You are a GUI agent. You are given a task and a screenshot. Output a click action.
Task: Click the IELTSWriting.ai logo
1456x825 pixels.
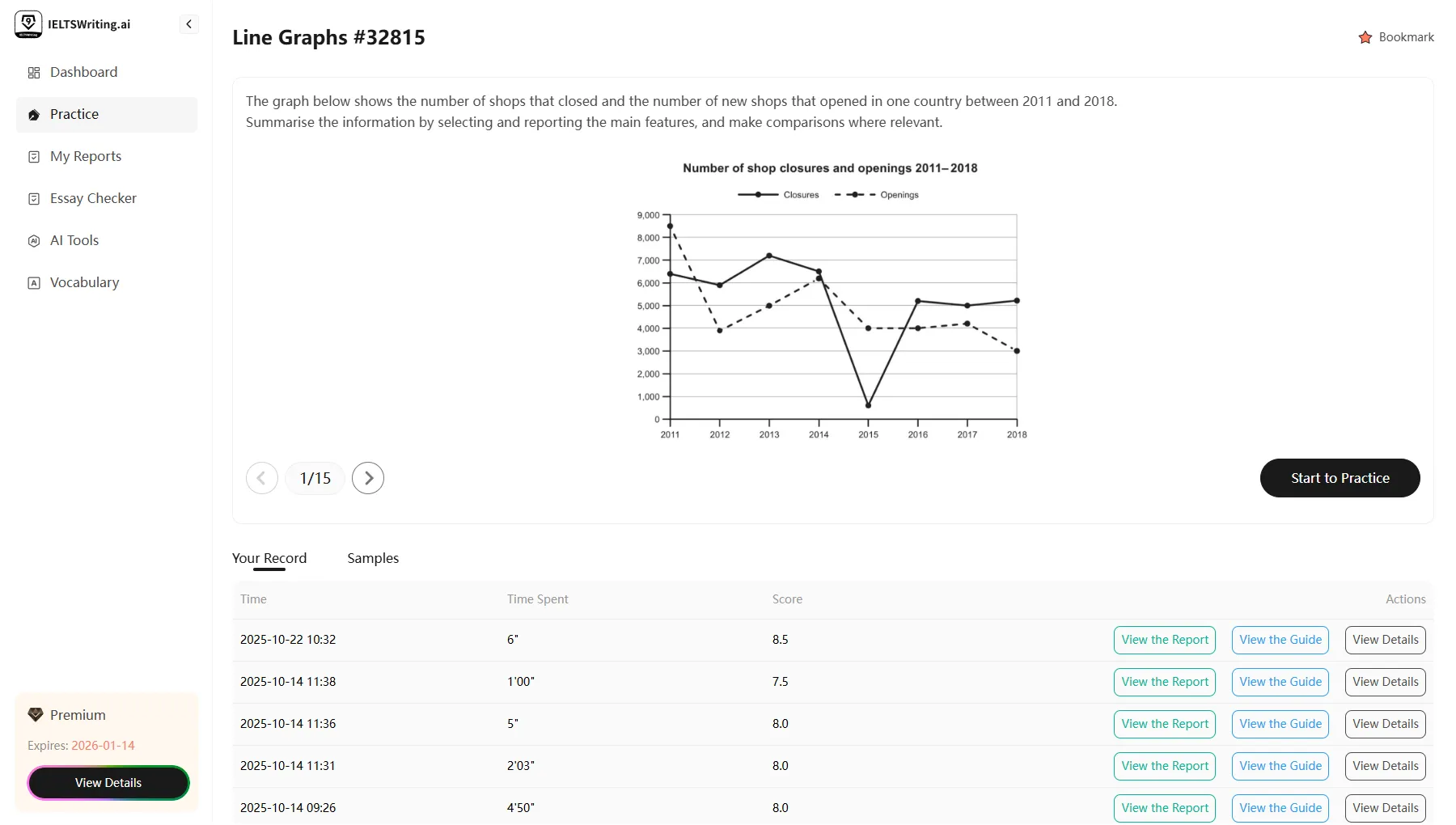coord(28,23)
